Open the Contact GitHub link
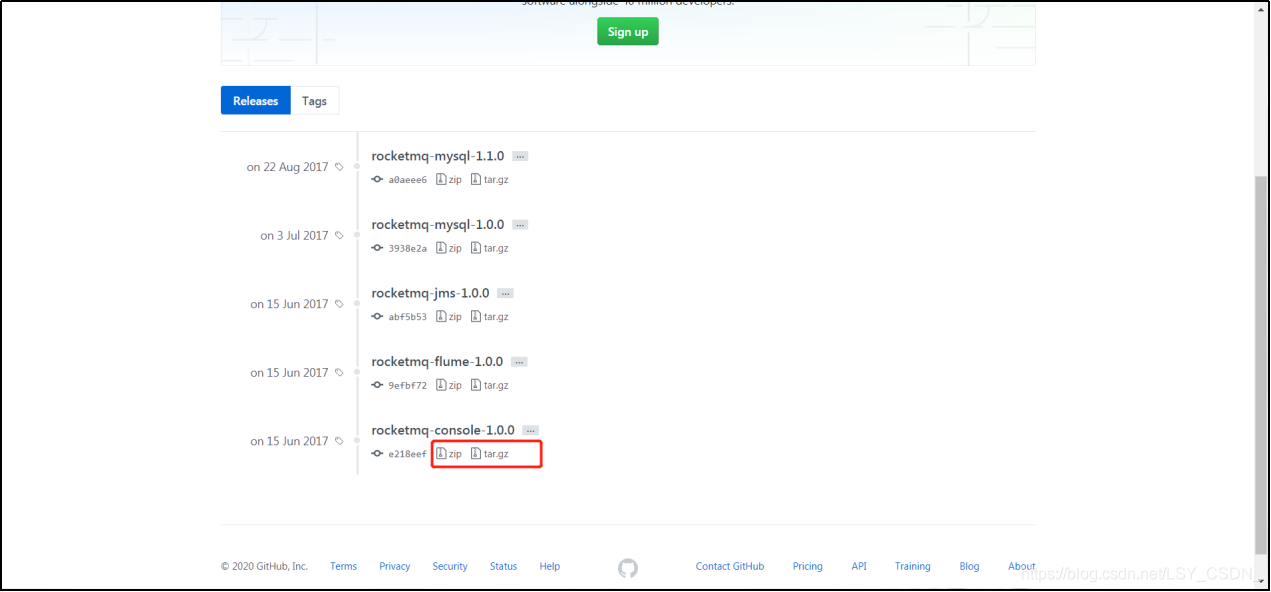The image size is (1271, 592). [730, 566]
